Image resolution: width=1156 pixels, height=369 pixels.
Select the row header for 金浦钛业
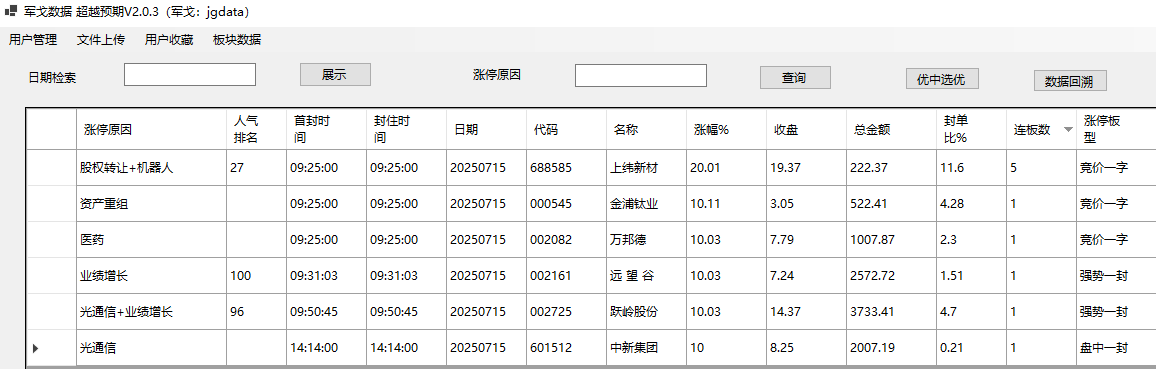pyautogui.click(x=52, y=204)
